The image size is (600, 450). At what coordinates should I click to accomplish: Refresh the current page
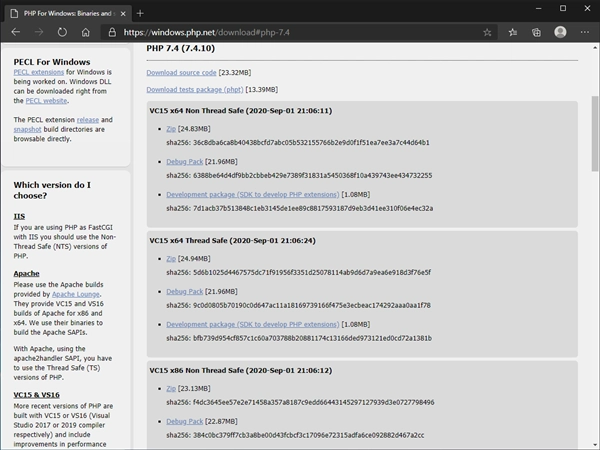coord(62,32)
